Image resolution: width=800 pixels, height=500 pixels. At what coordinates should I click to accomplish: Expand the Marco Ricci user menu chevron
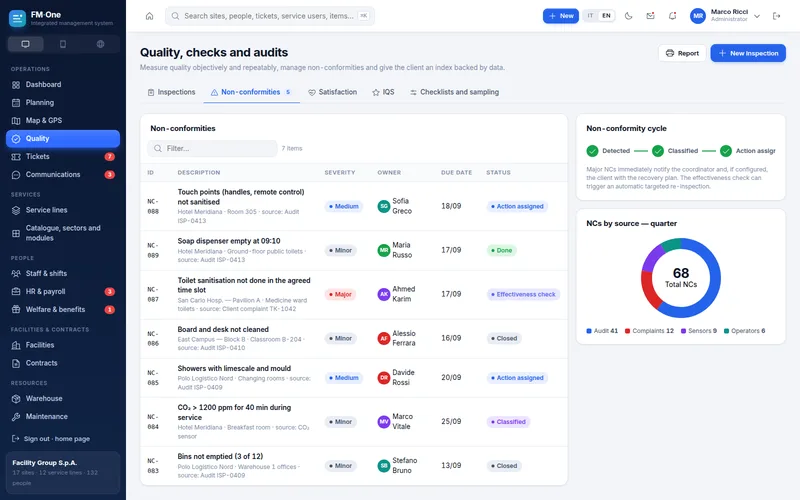tap(757, 16)
